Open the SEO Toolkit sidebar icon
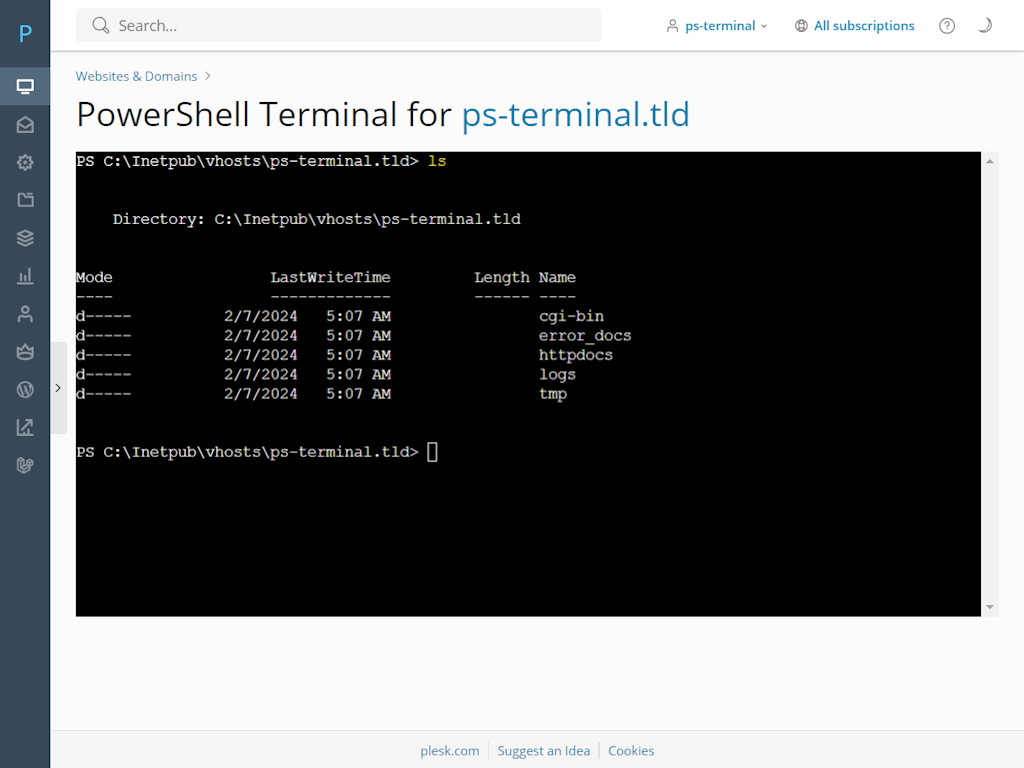The height and width of the screenshot is (768, 1024). (x=25, y=427)
